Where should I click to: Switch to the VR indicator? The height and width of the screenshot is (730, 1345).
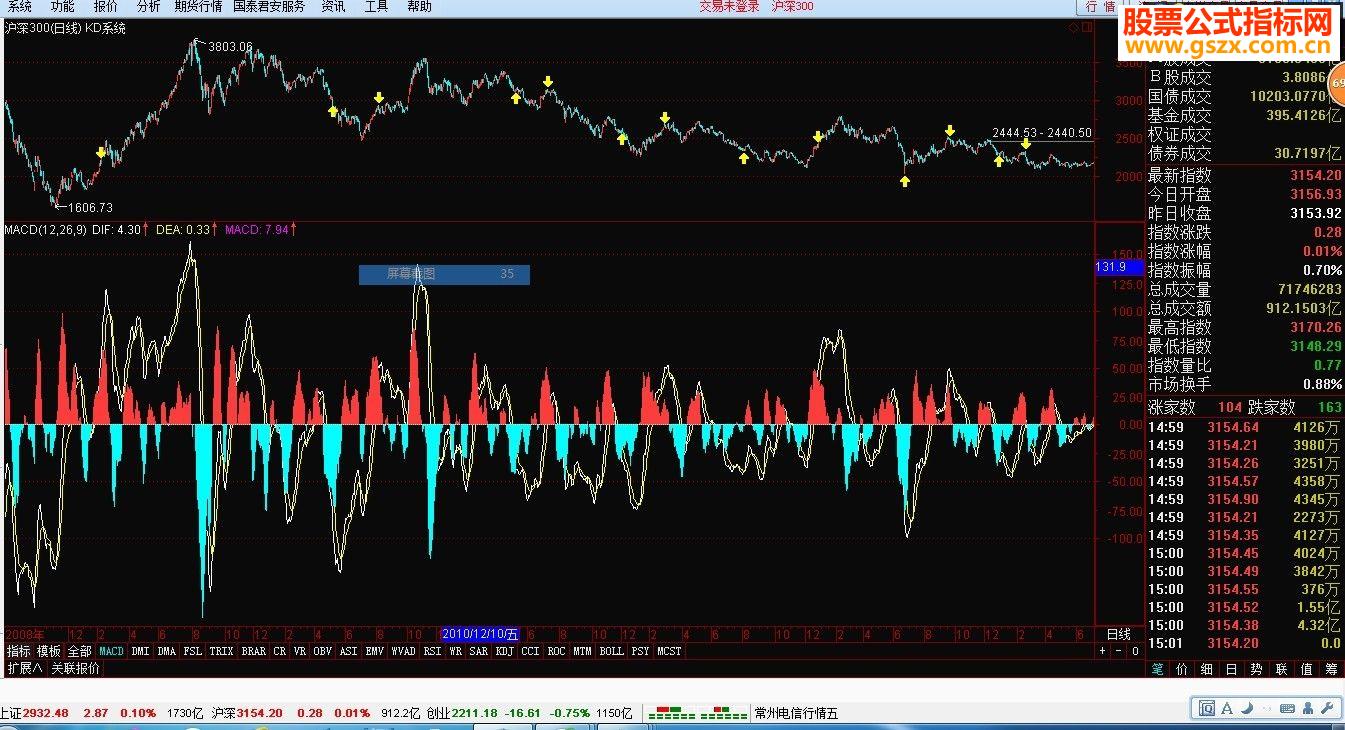[x=300, y=651]
